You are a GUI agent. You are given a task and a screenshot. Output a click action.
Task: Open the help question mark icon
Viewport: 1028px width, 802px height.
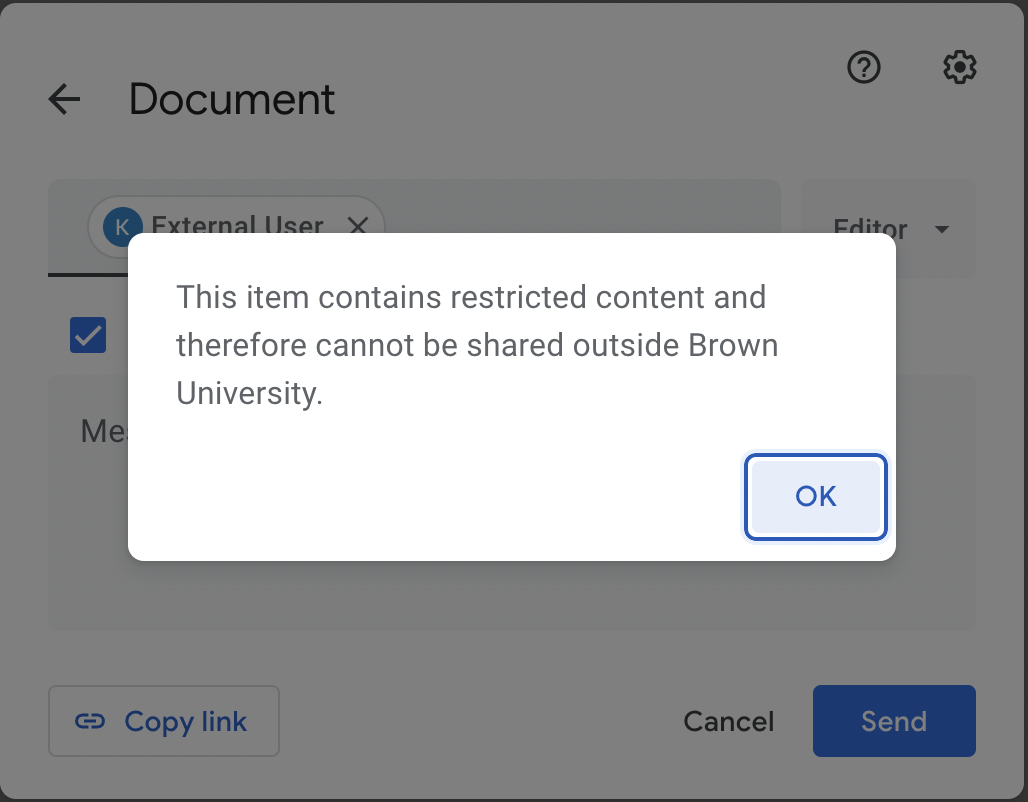tap(863, 67)
